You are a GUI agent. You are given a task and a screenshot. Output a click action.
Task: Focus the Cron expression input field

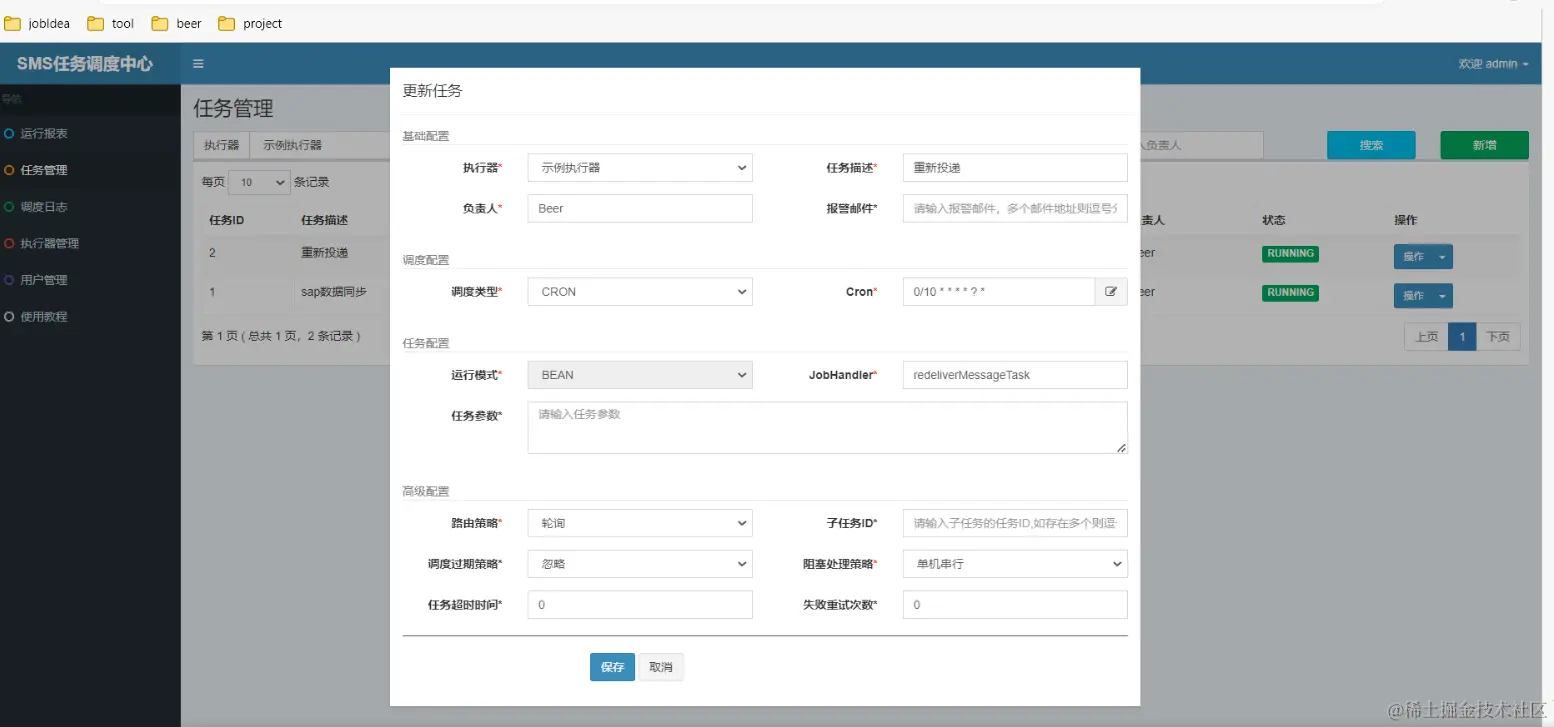999,292
